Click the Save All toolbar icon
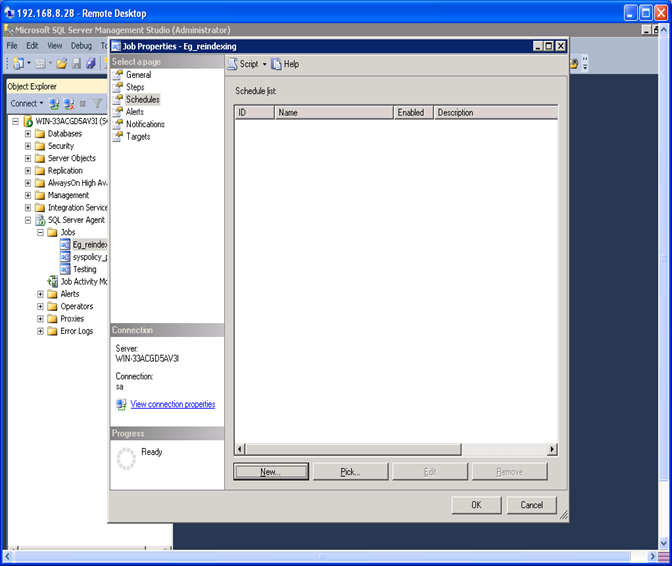This screenshot has width=672, height=566. coord(90,64)
